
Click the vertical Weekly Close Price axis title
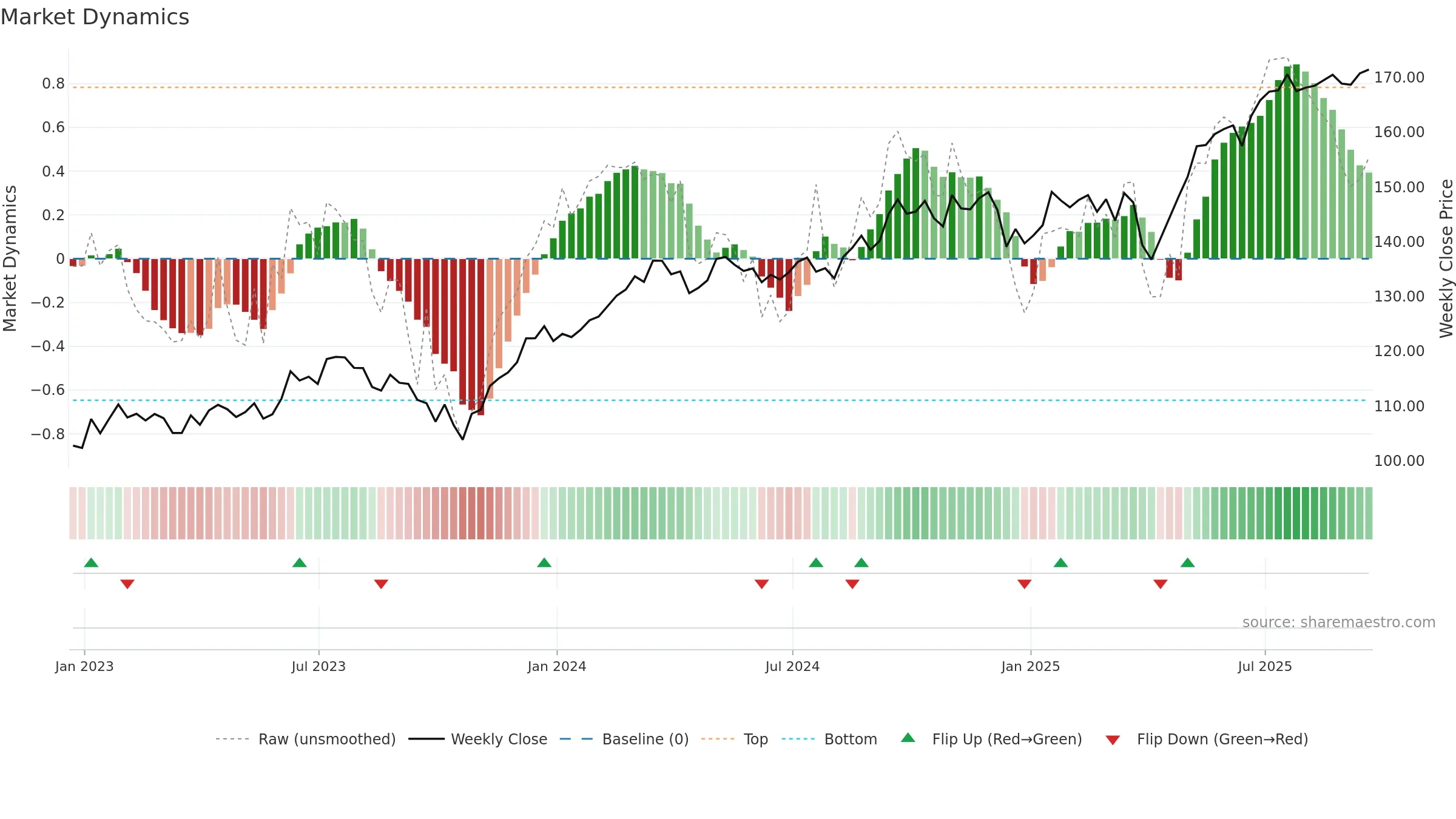1446,258
